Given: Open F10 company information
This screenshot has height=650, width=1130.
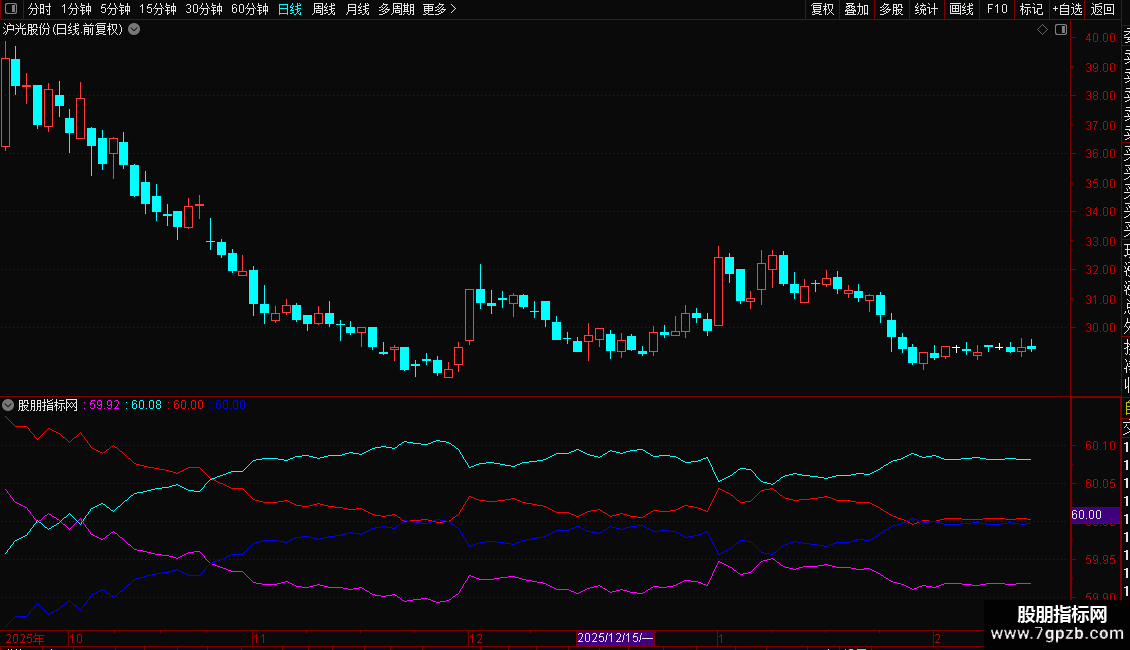Looking at the screenshot, I should [997, 9].
